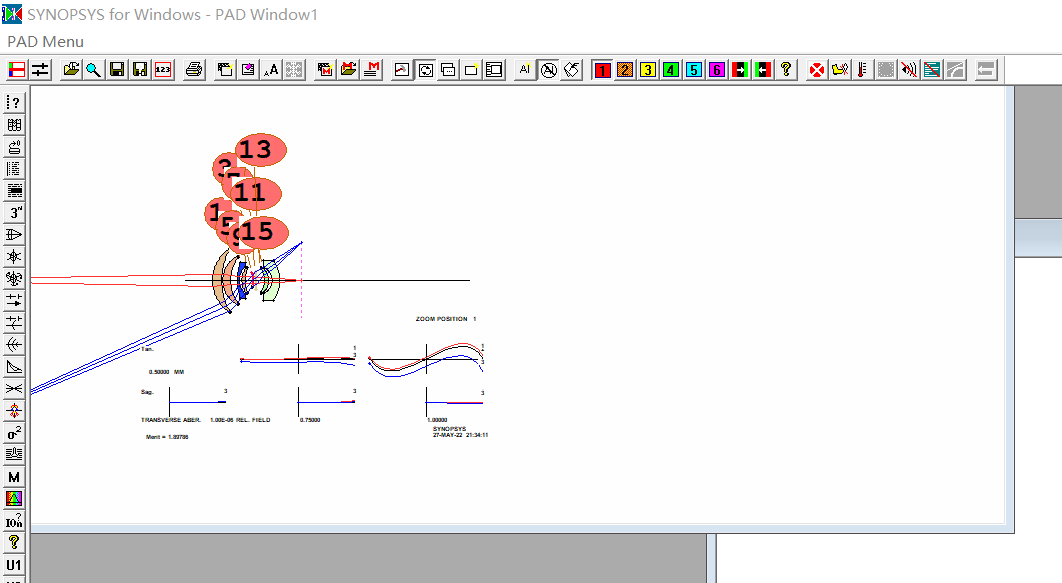
Task: Click the open folder icon
Action: [x=71, y=70]
